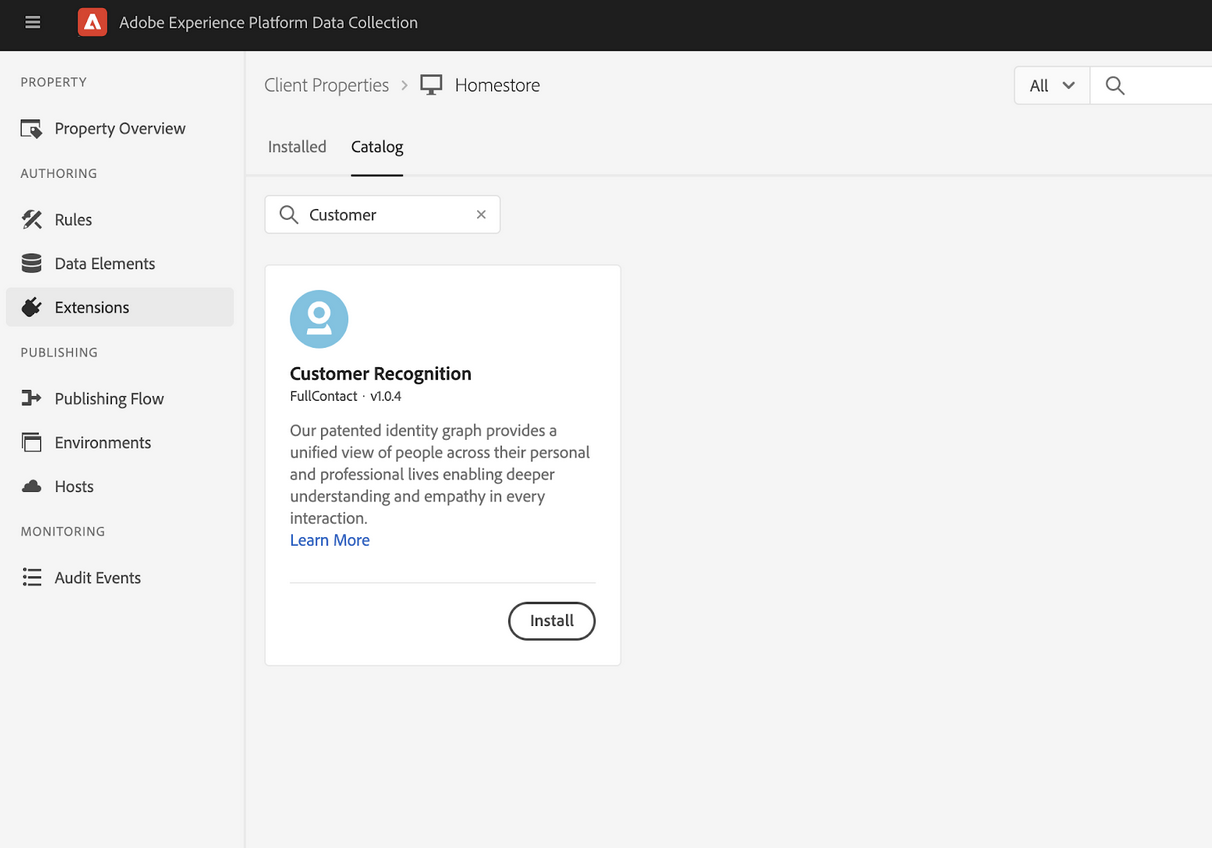
Task: Click the Property Overview icon
Action: (31, 128)
